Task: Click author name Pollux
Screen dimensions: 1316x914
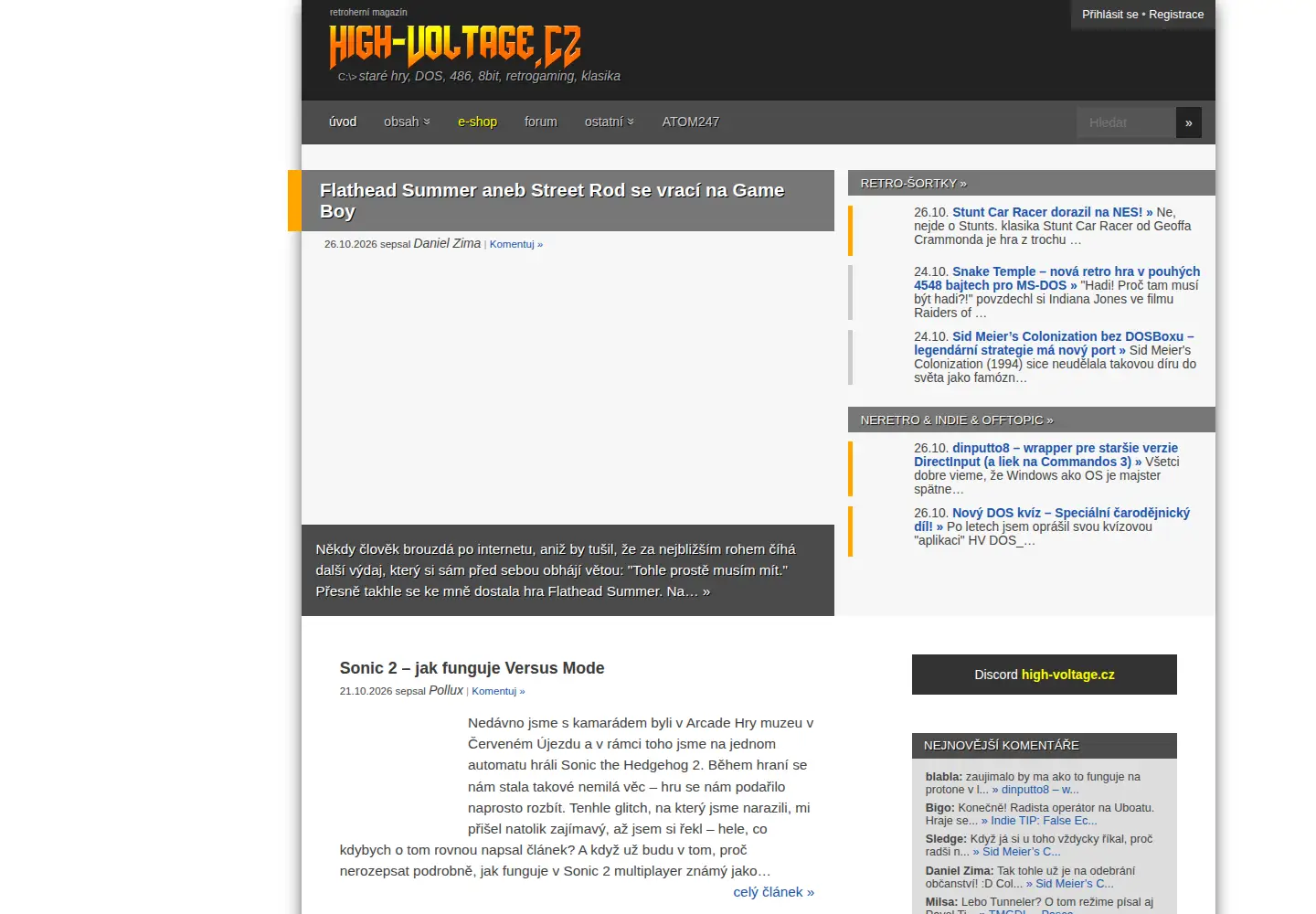Action: (446, 690)
